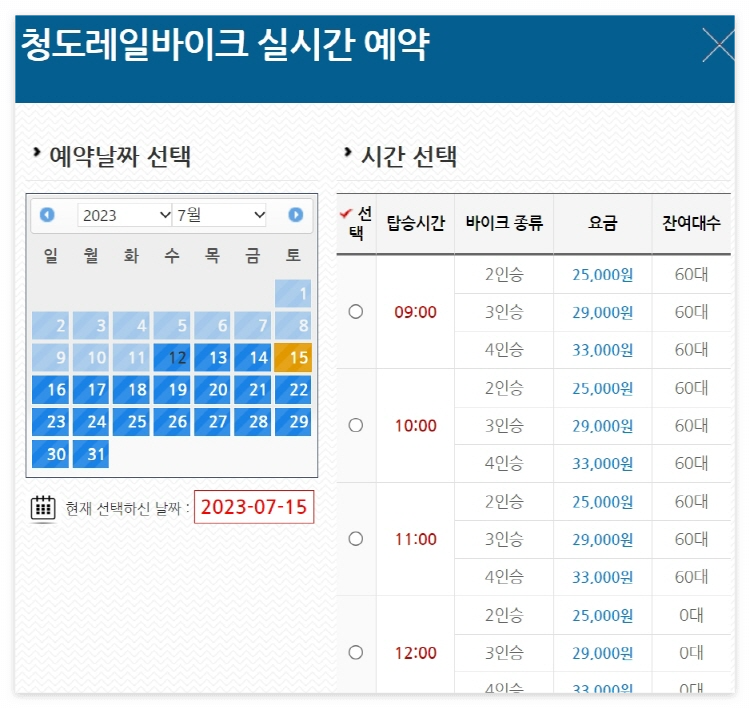The height and width of the screenshot is (708, 750).
Task: Click 60대 remaining for 11:00 3인승
Action: point(691,540)
